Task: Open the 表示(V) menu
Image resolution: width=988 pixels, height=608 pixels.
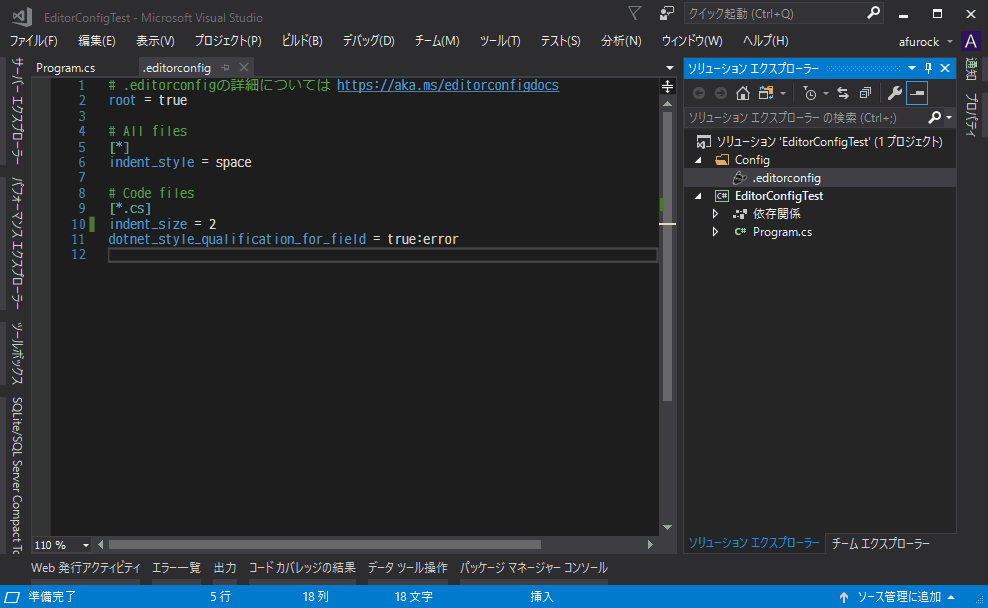Action: (155, 41)
